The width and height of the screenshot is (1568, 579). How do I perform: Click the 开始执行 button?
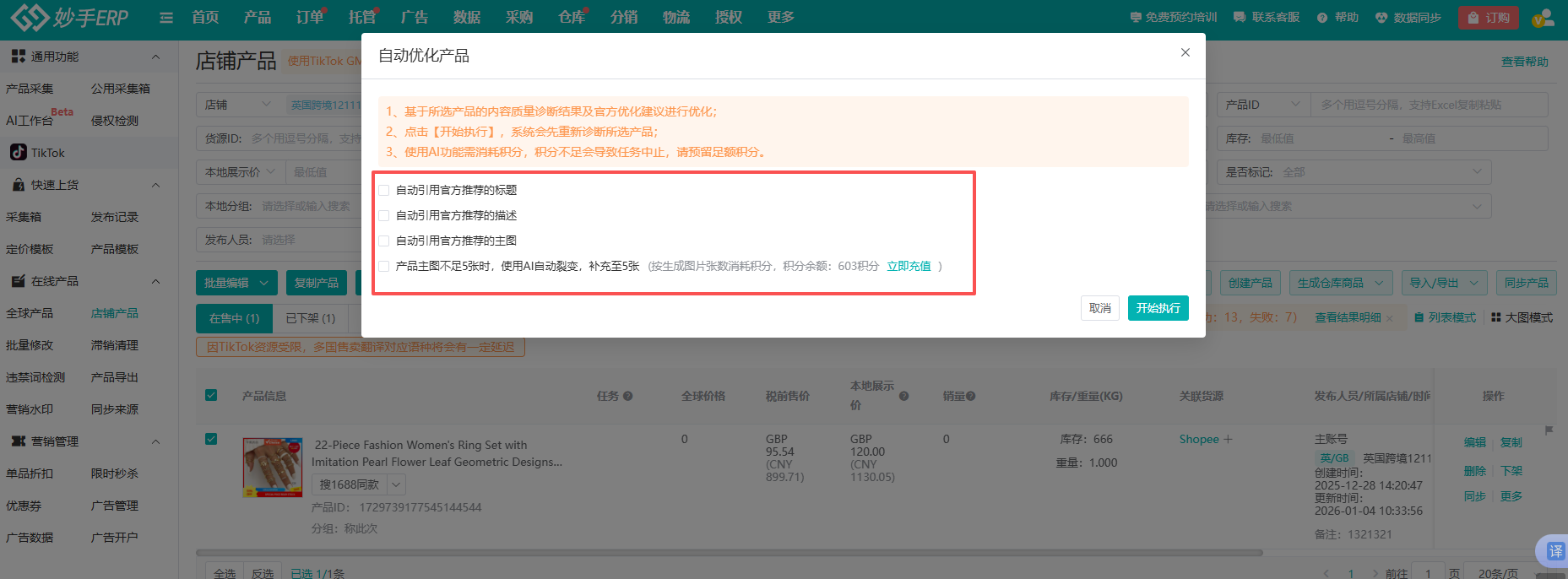point(1158,308)
